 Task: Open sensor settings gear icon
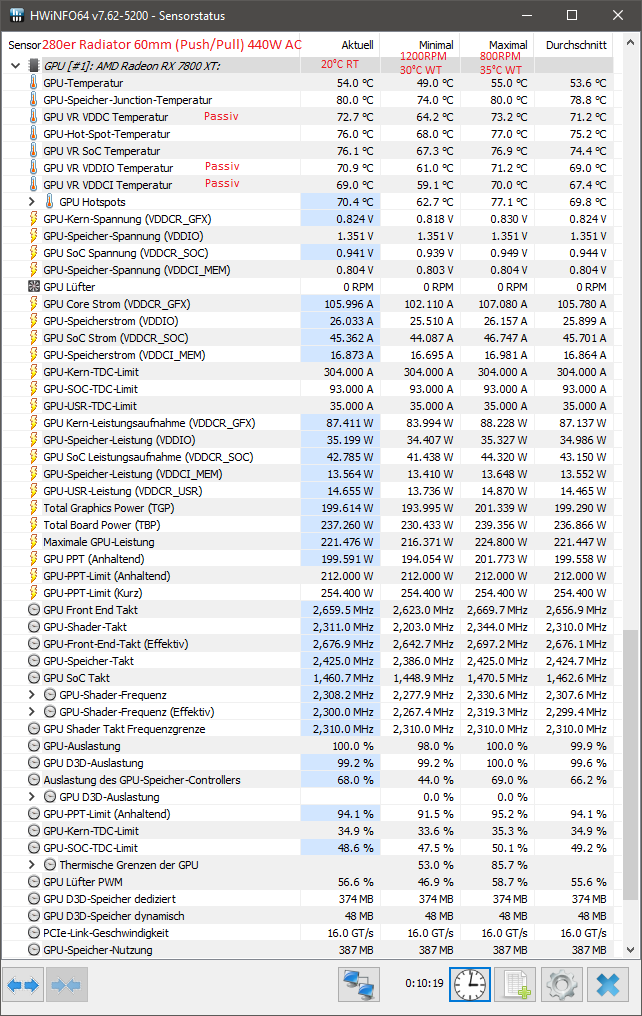[x=562, y=986]
